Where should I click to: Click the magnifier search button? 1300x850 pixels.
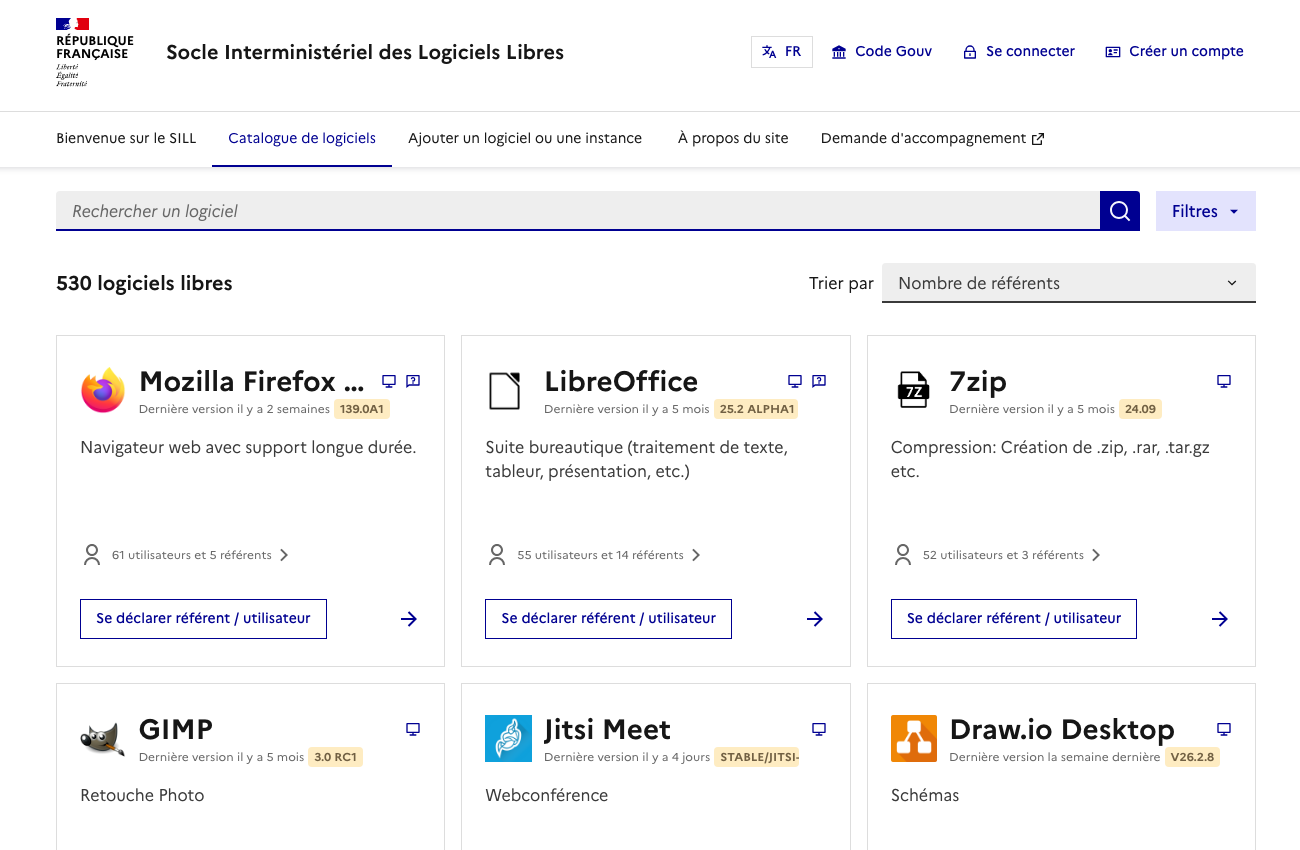1120,211
